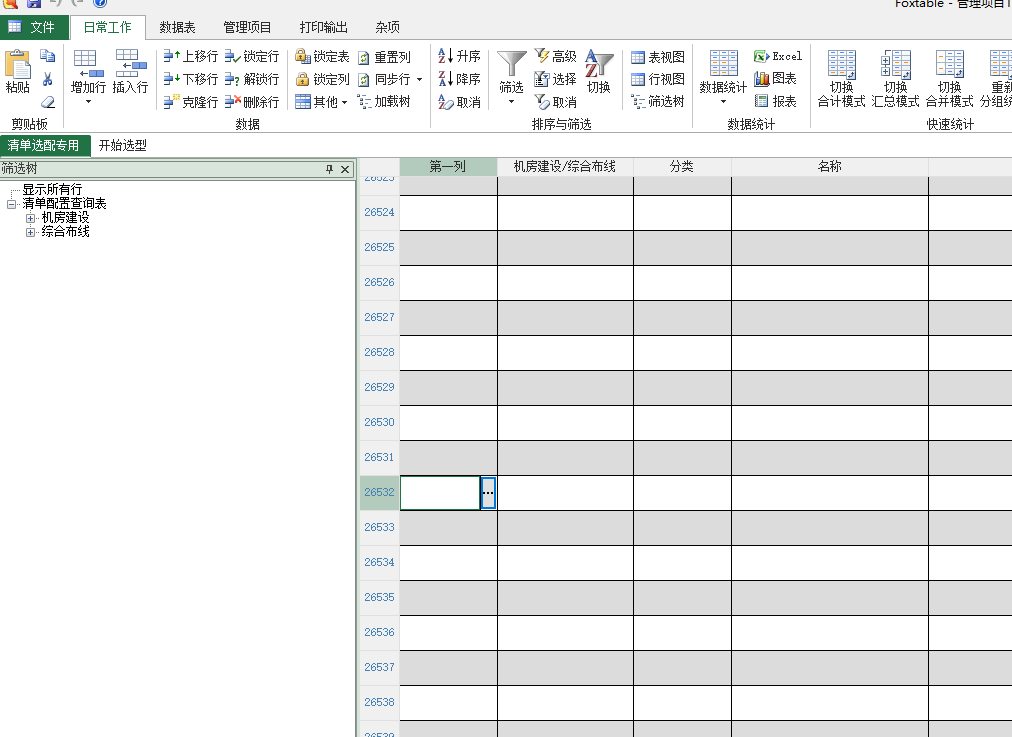
Task: Select the 开始选型 tab
Action: pyautogui.click(x=123, y=145)
